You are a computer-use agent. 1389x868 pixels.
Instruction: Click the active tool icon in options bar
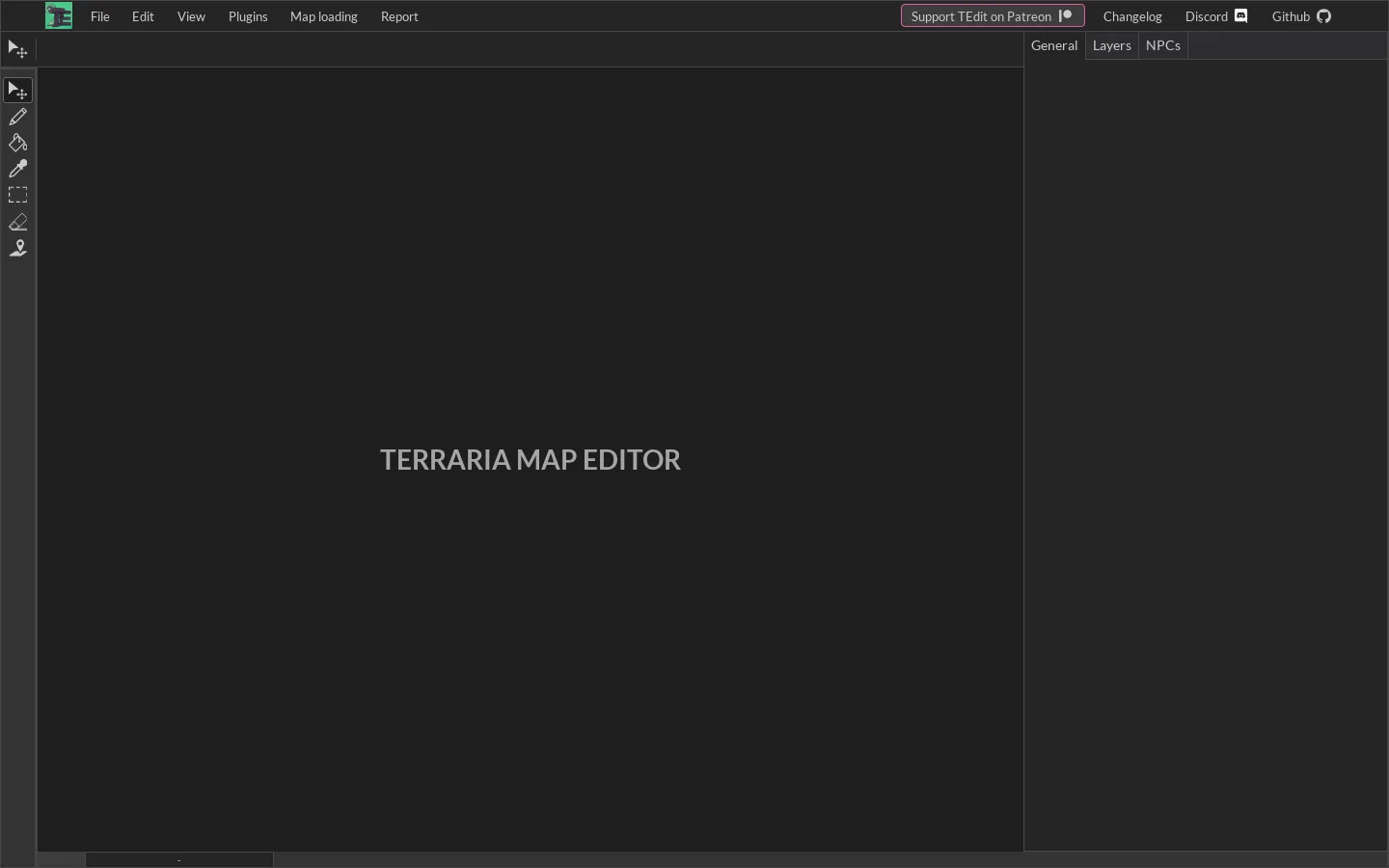[17, 49]
